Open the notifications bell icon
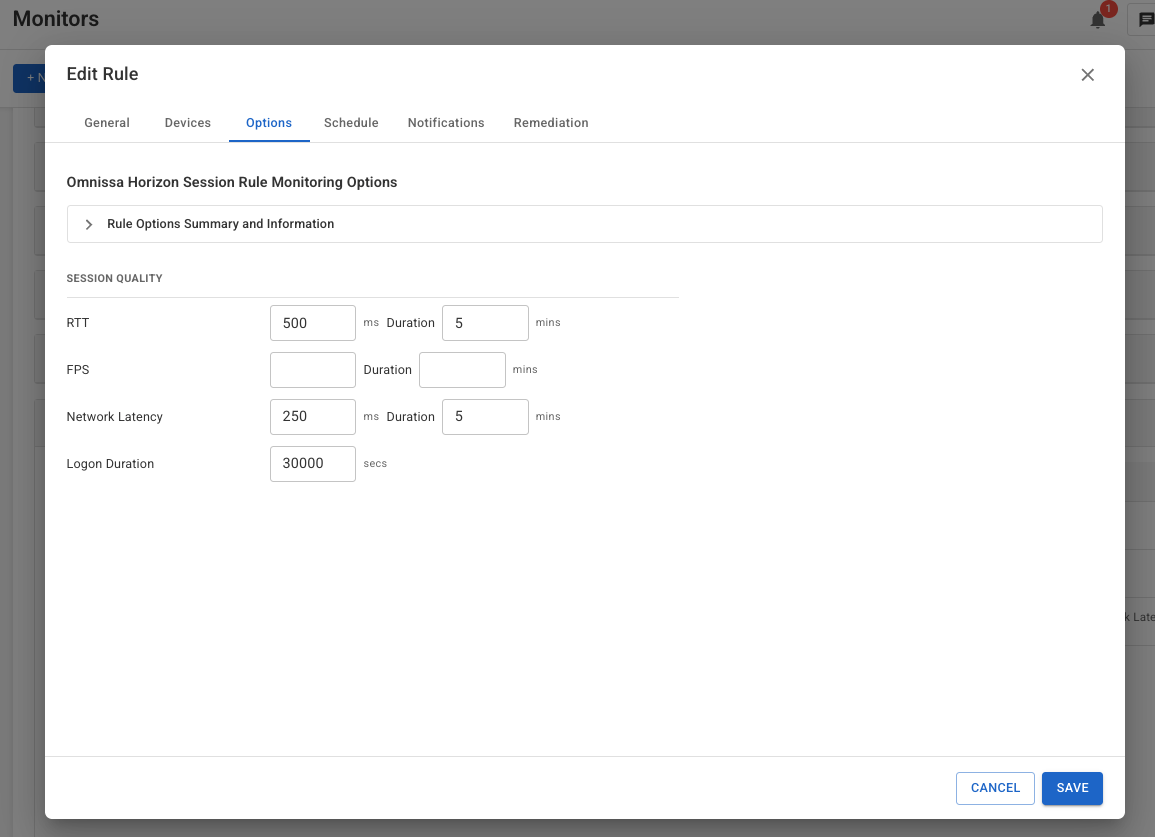The width and height of the screenshot is (1155, 837). click(1098, 20)
